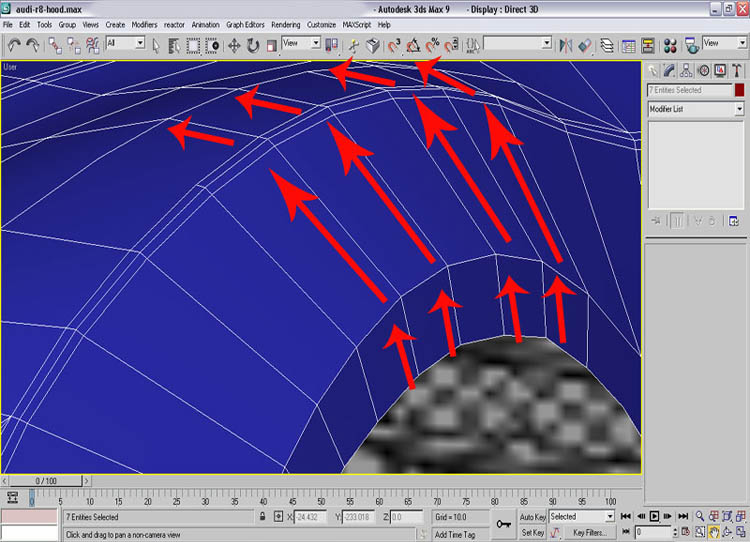Click the Undo arrow in main toolbar
The width and height of the screenshot is (750, 542).
click(13, 44)
